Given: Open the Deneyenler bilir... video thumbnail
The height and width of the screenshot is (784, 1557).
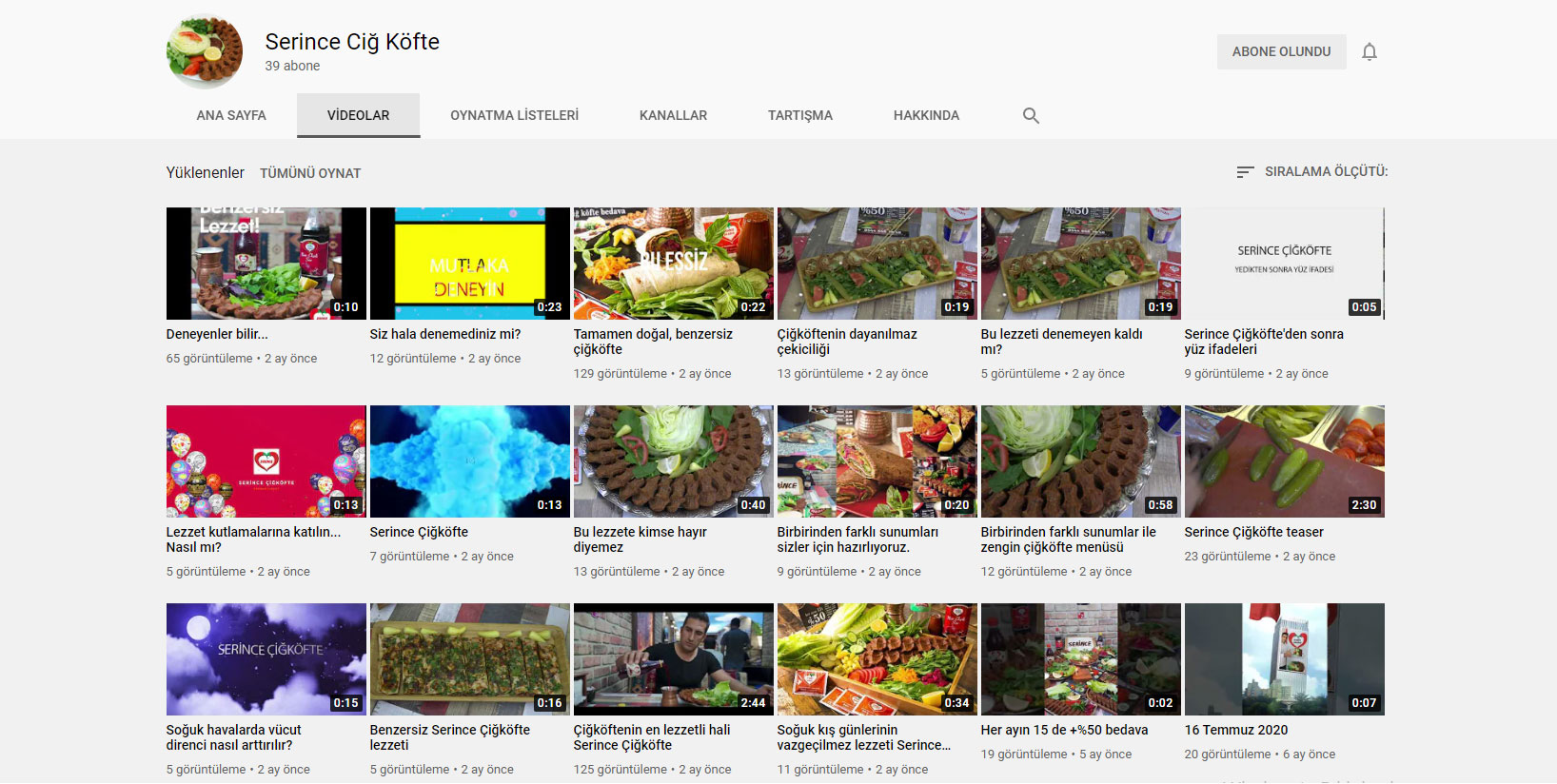Looking at the screenshot, I should click(266, 264).
